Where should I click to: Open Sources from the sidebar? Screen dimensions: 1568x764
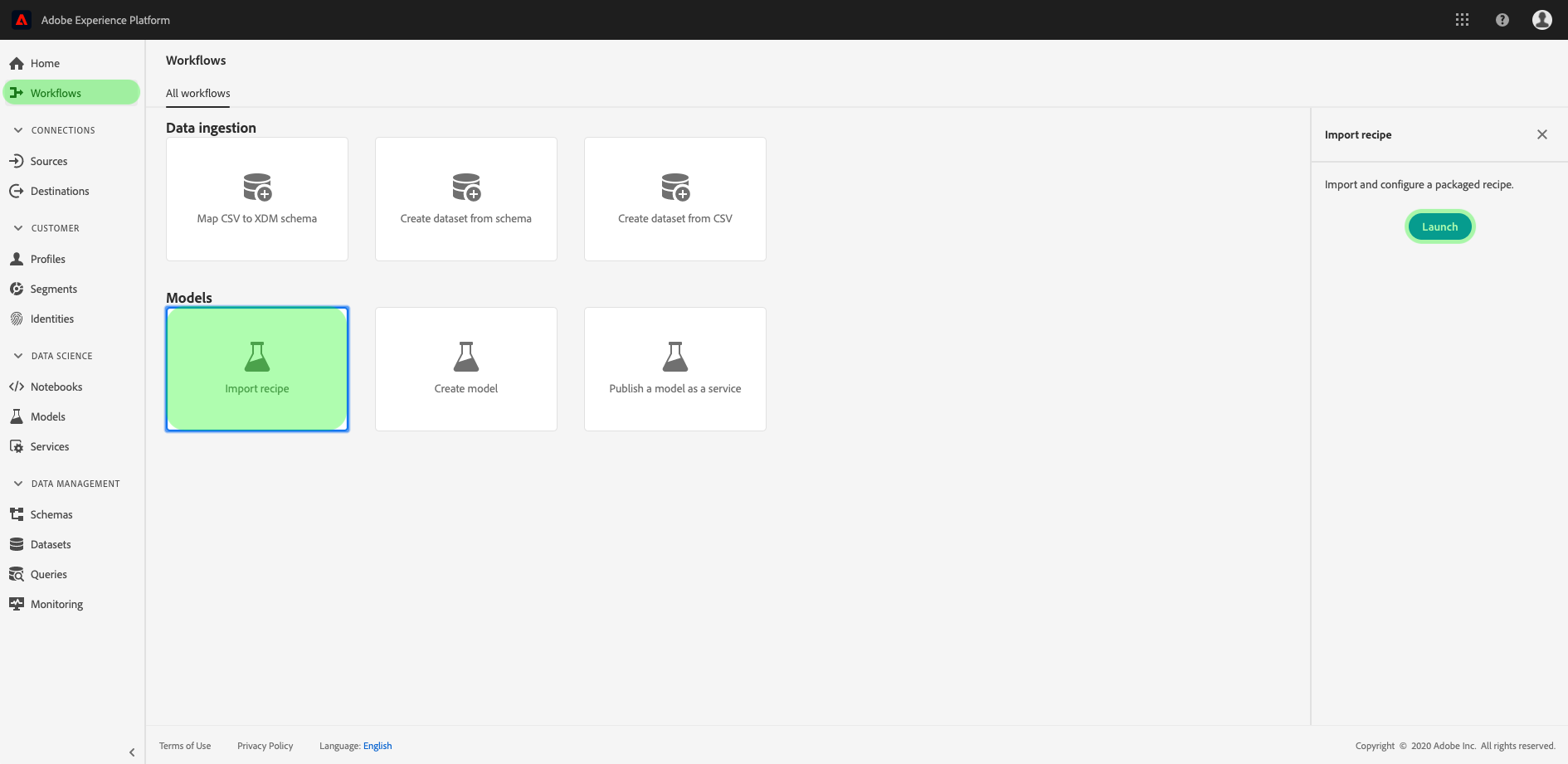[x=49, y=161]
